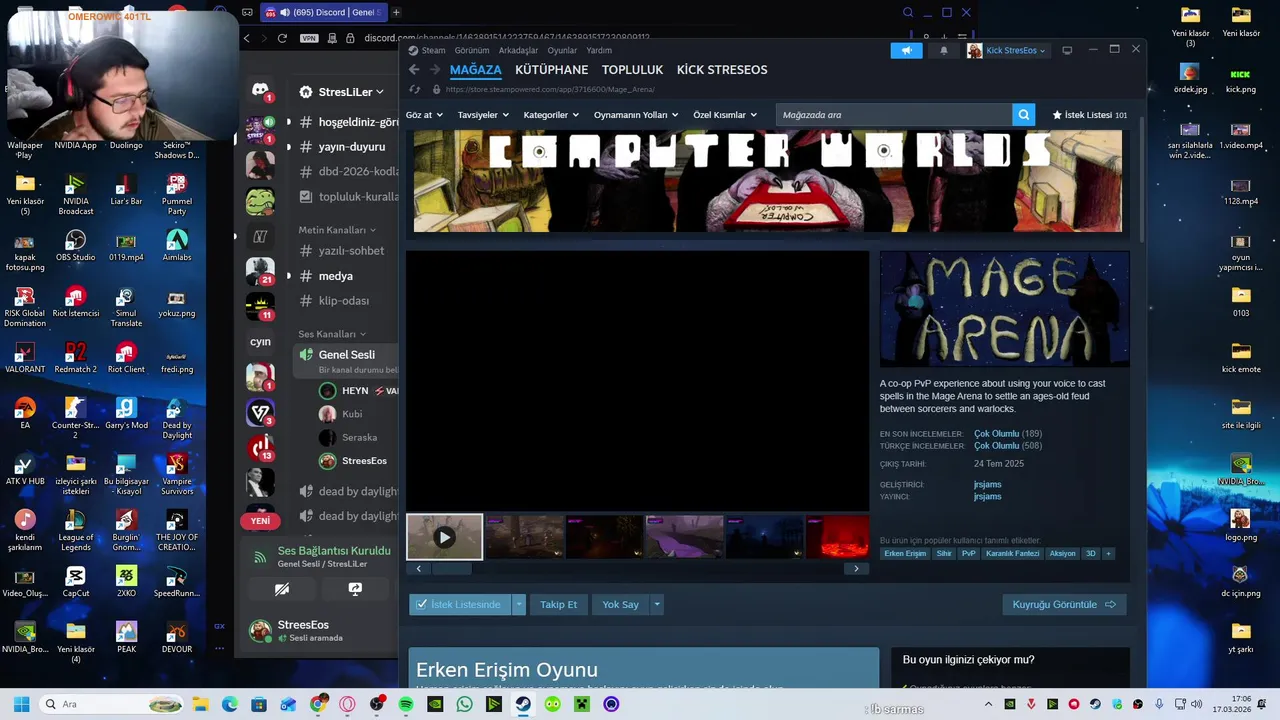Click the jrsjams developer link
The height and width of the screenshot is (720, 1280).
click(987, 485)
